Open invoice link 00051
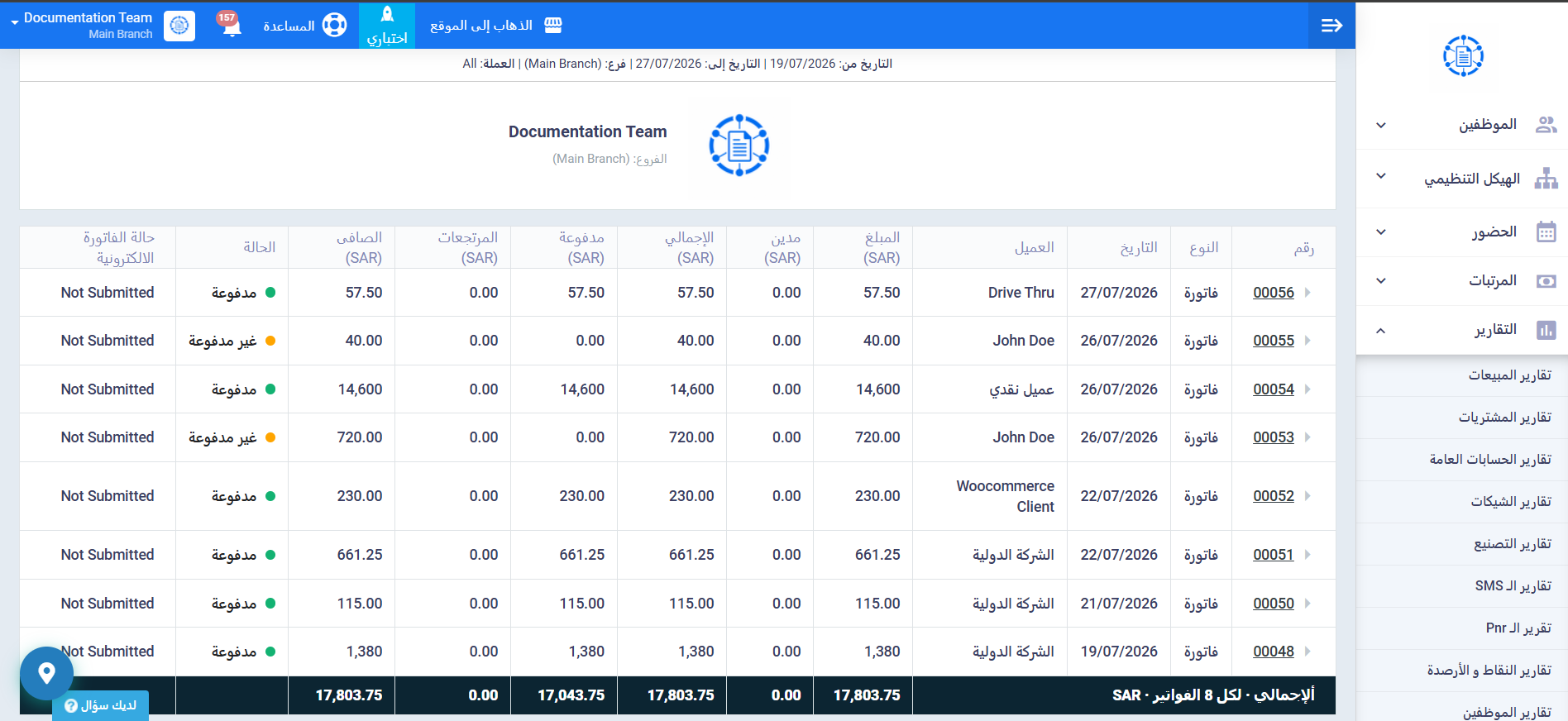Screen dimensions: 1568x721 coord(1273,555)
